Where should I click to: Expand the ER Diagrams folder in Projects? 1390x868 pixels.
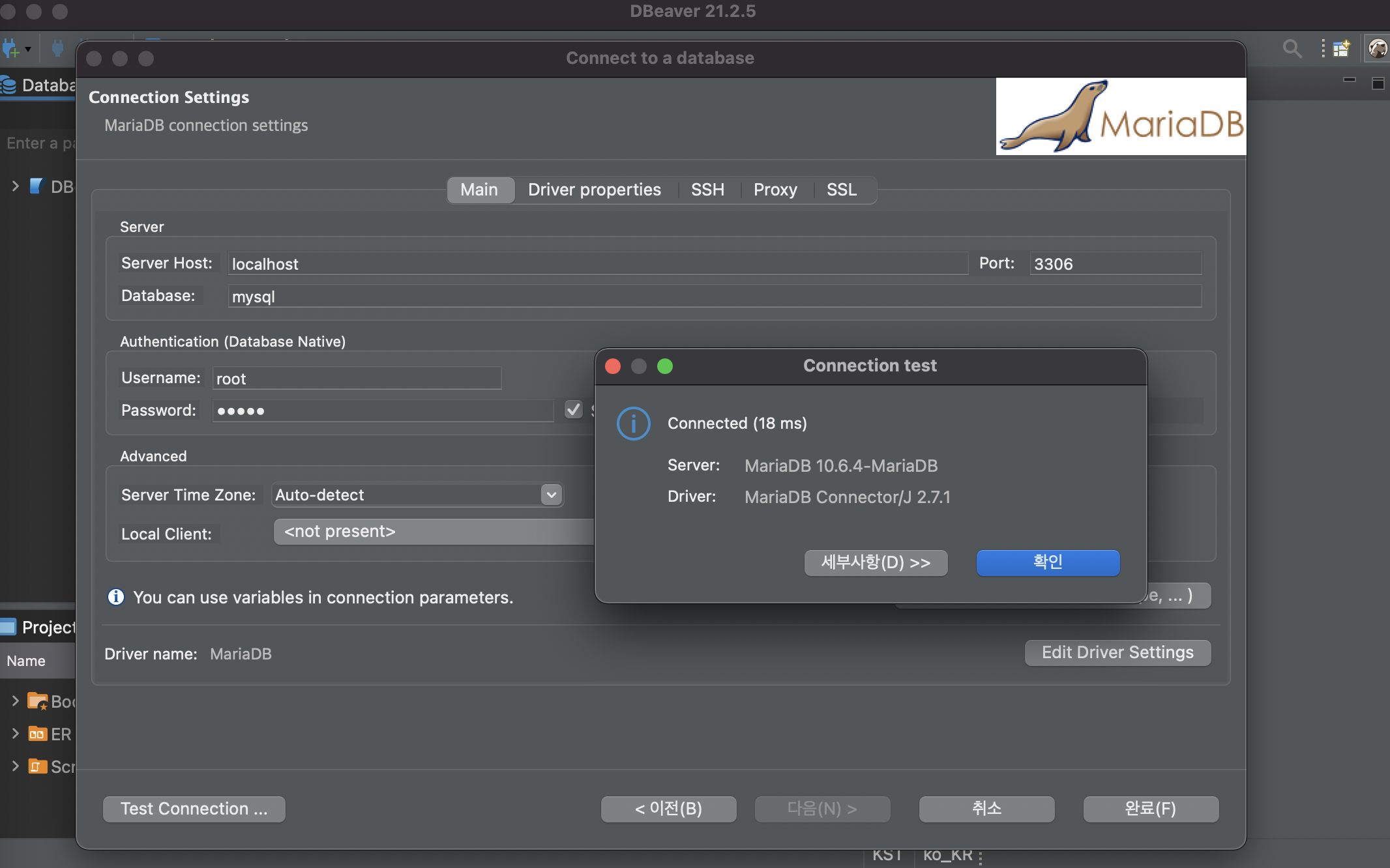(x=15, y=734)
